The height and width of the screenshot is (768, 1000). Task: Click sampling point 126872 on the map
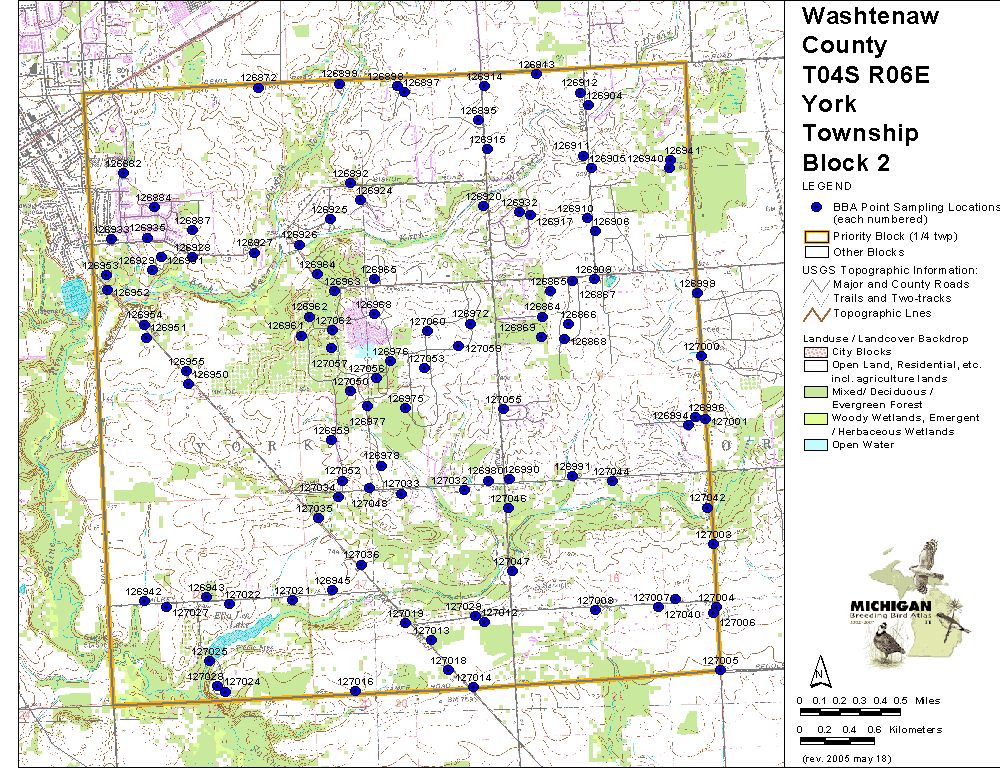point(258,88)
